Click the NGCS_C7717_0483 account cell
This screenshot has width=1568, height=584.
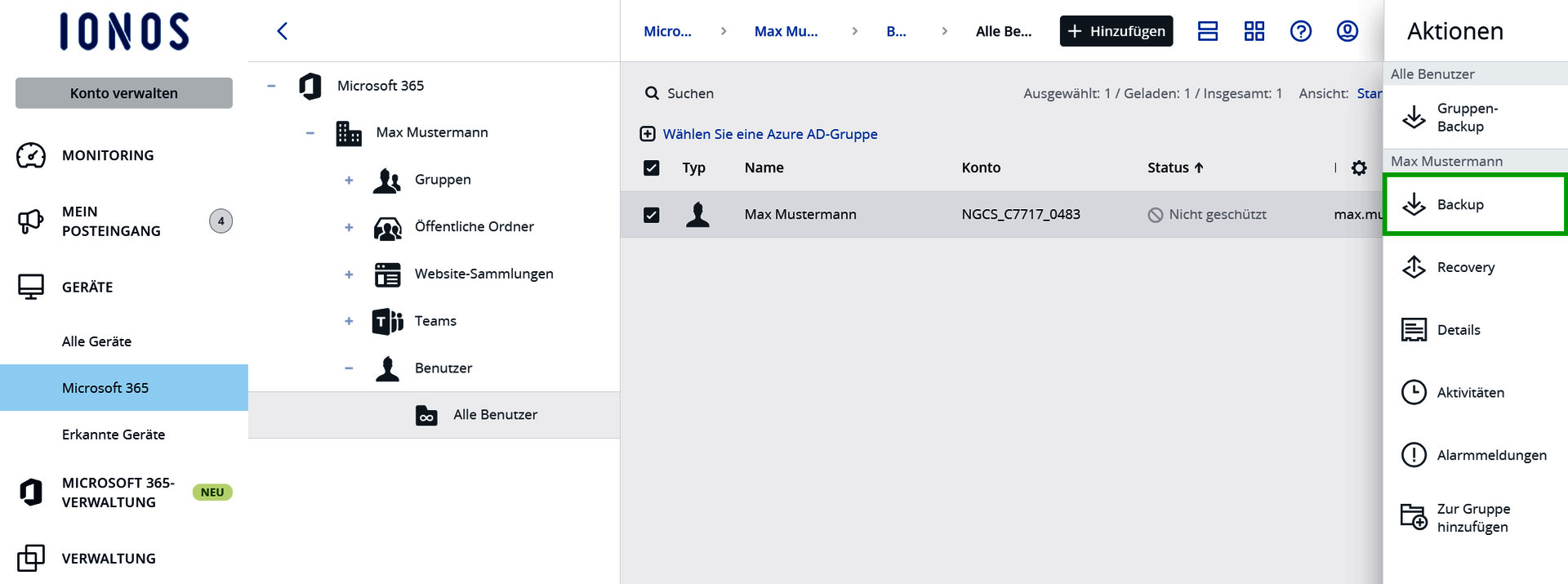pos(1021,215)
